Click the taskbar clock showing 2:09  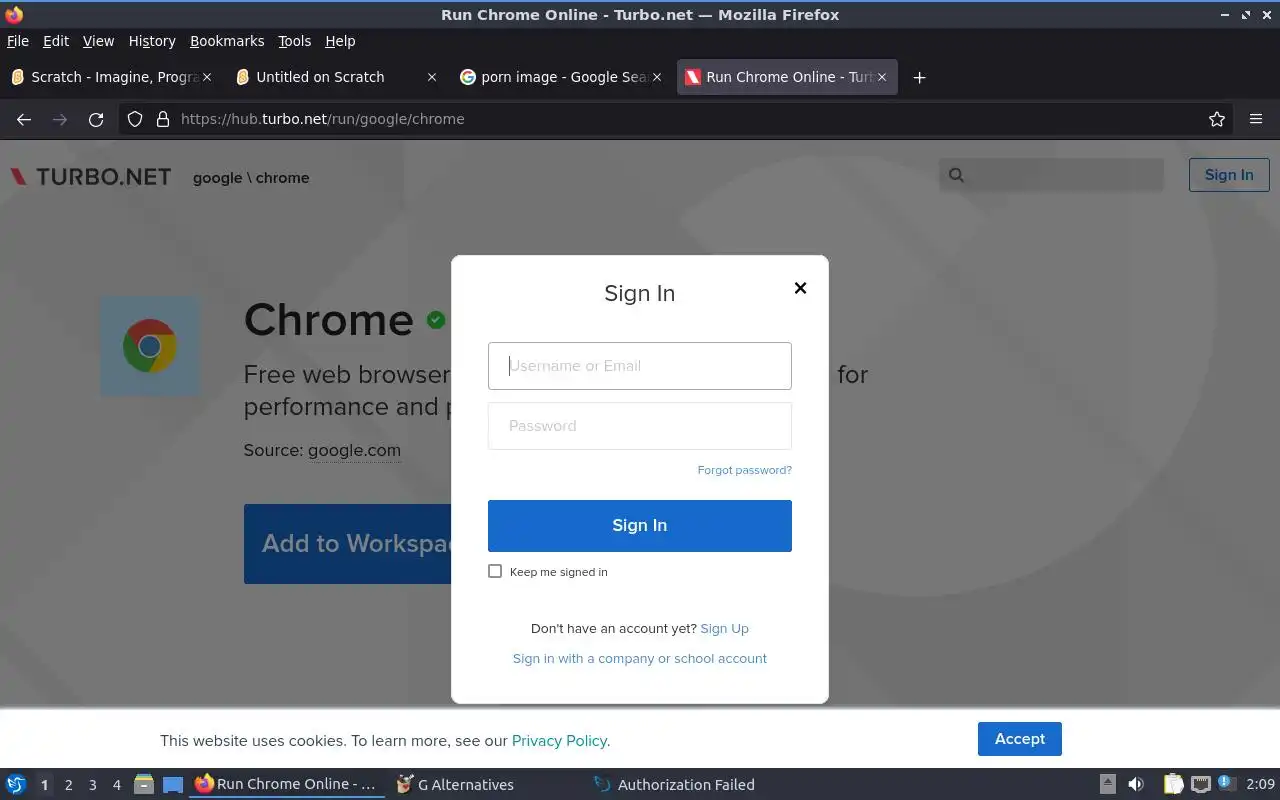tap(1260, 785)
